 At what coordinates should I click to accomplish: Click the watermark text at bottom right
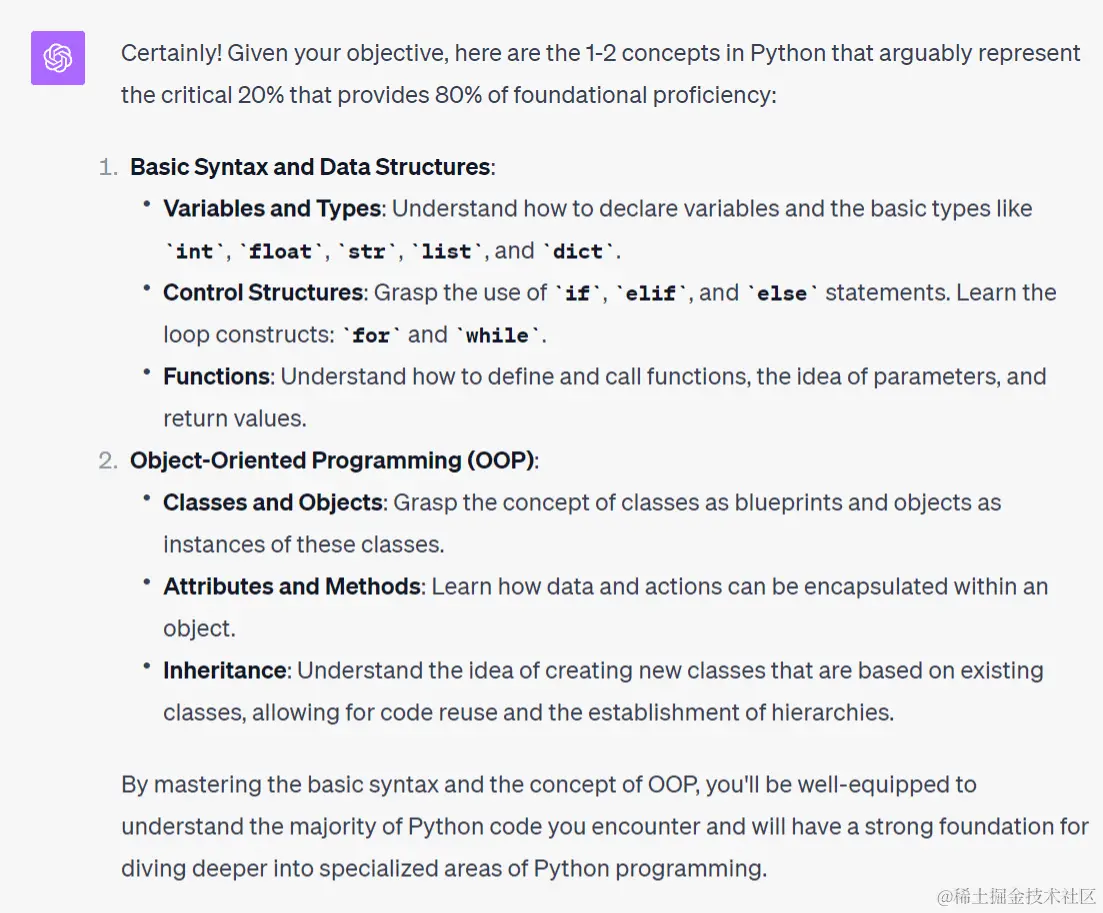pyautogui.click(x=1016, y=895)
